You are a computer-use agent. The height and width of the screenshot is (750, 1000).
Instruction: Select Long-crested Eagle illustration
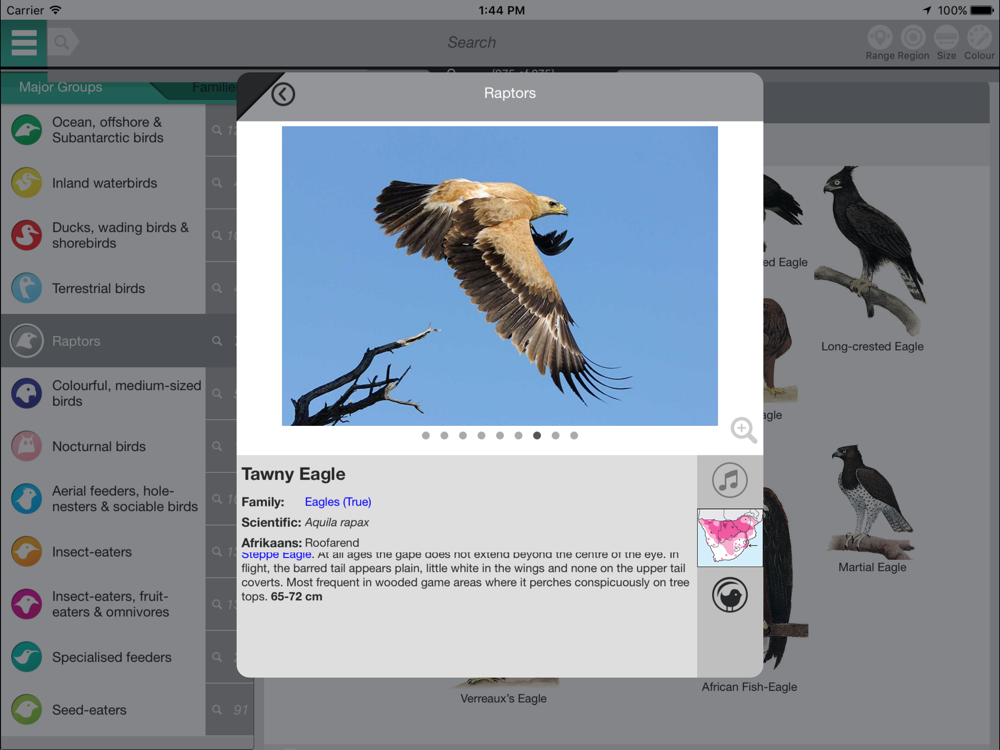[x=872, y=252]
